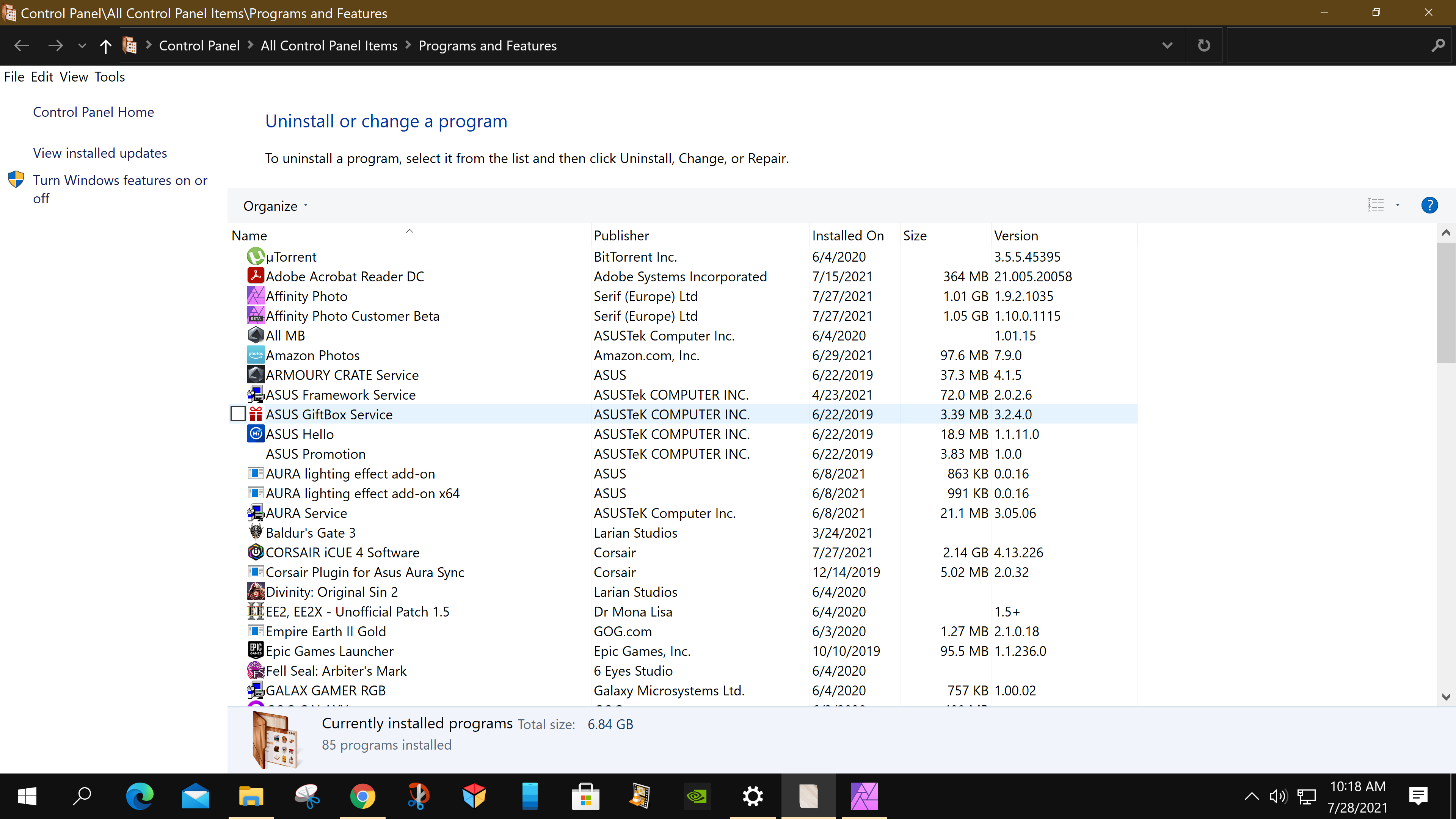Select Corsair Plugin for Asus Aura Sync

[x=683, y=571]
